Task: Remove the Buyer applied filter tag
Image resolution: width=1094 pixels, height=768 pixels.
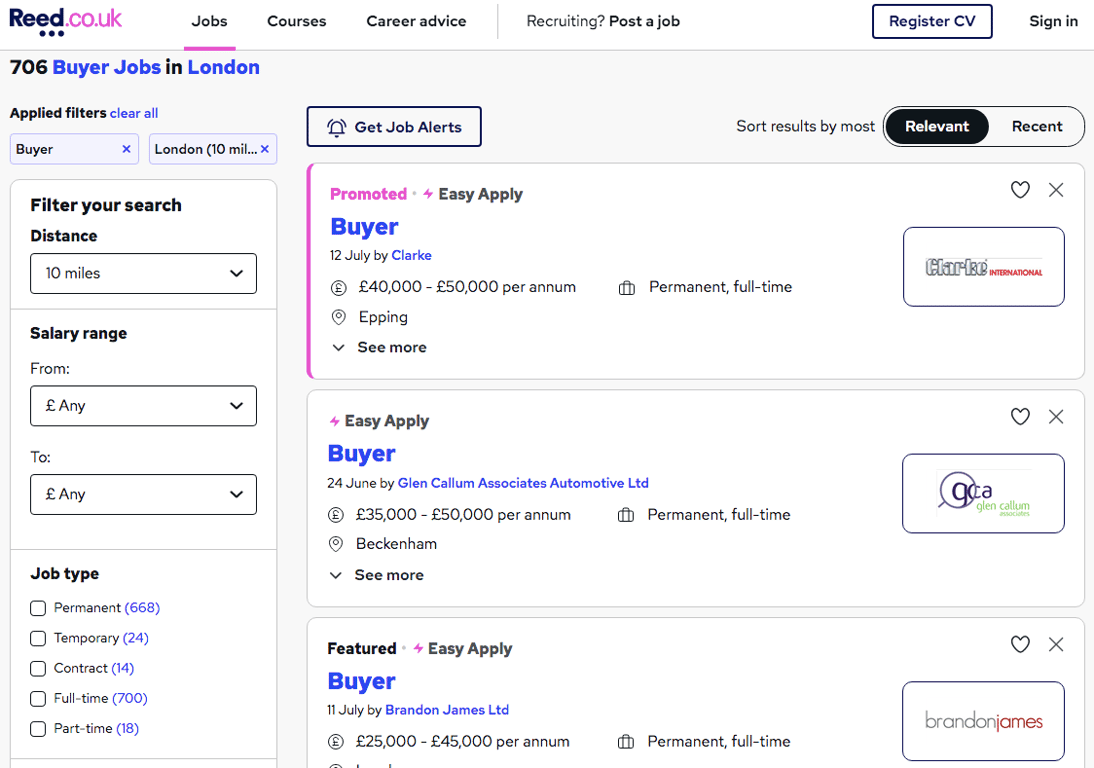Action: (126, 149)
